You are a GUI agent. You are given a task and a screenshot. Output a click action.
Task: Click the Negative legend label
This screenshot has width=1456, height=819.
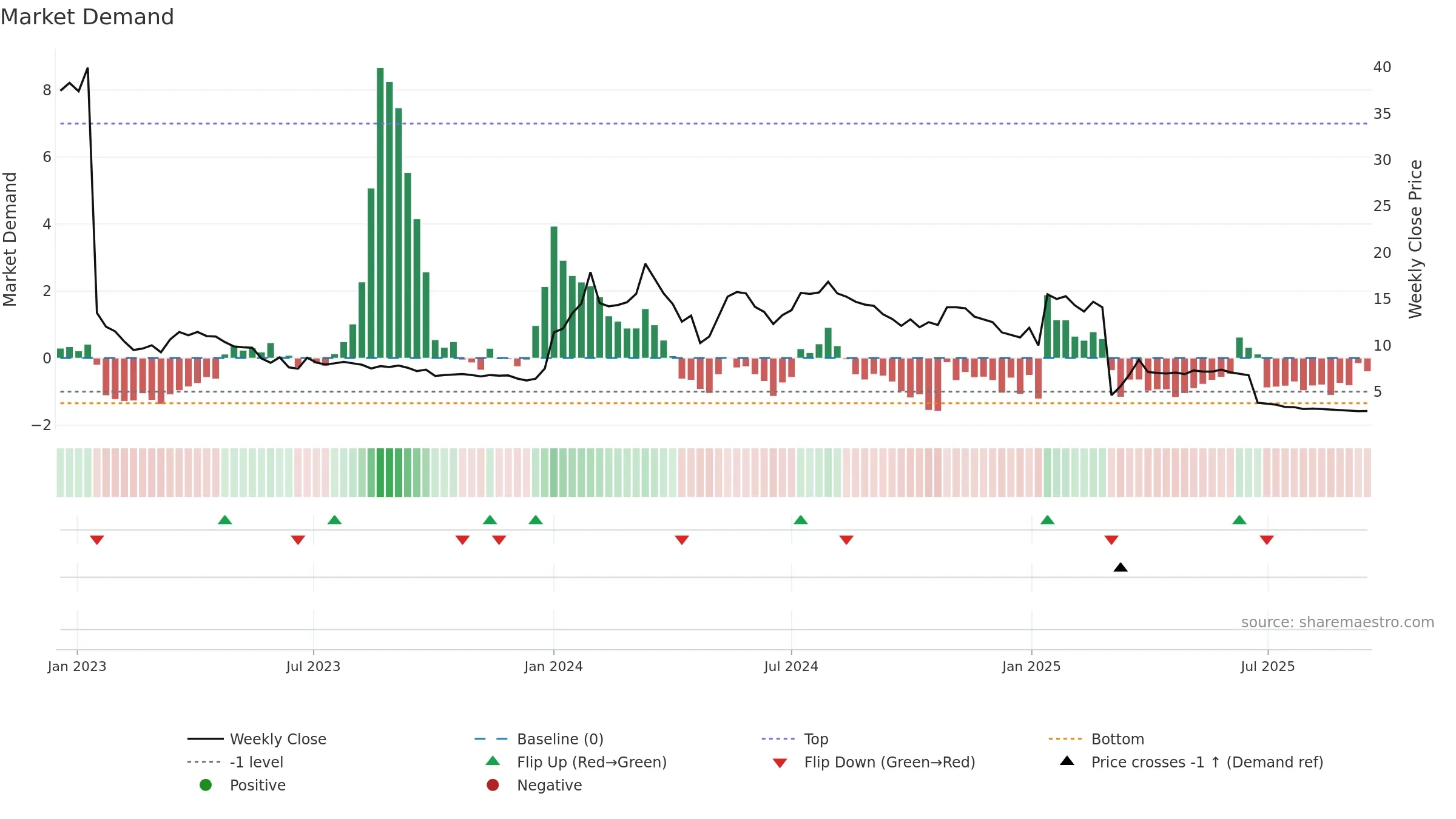pos(550,785)
